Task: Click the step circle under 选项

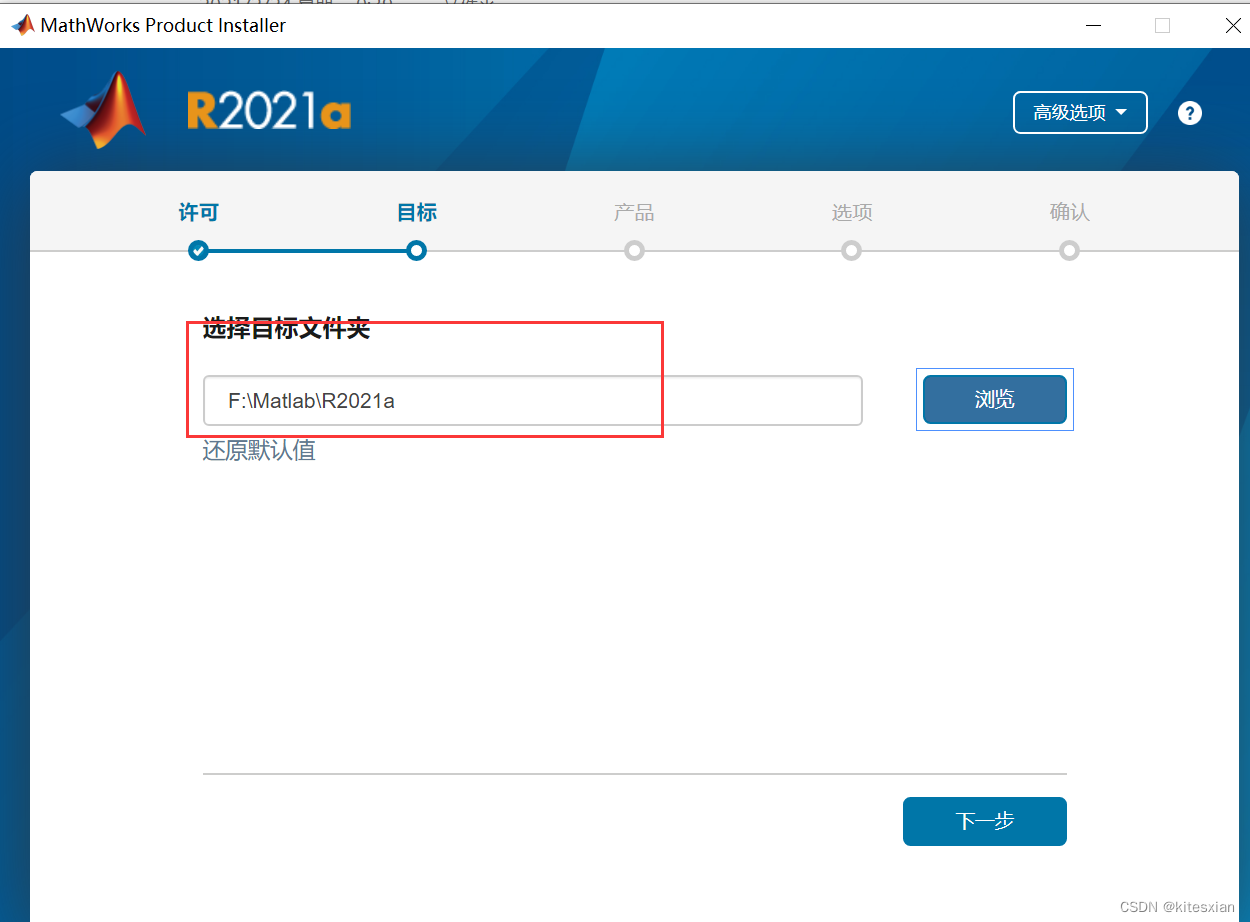Action: tap(851, 250)
